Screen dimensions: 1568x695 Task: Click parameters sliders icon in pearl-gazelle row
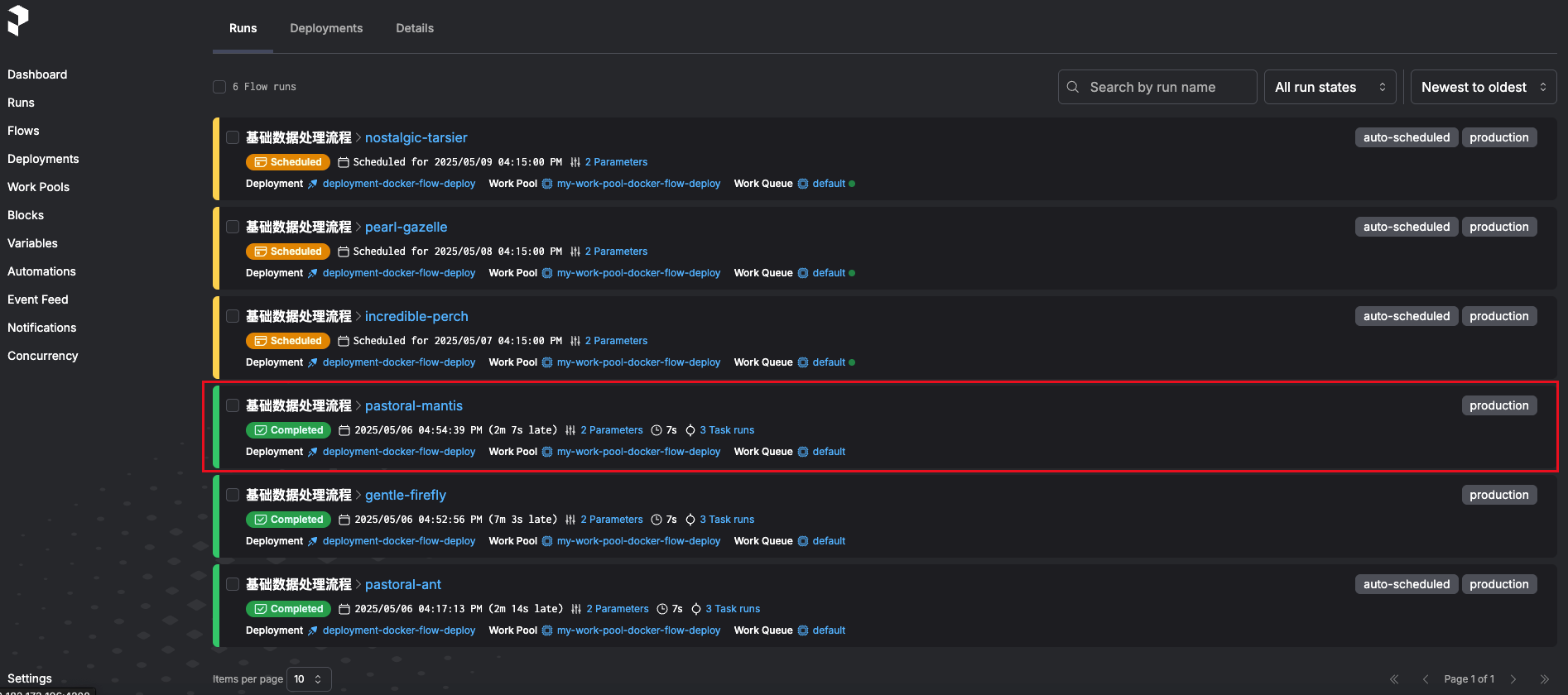click(x=575, y=252)
